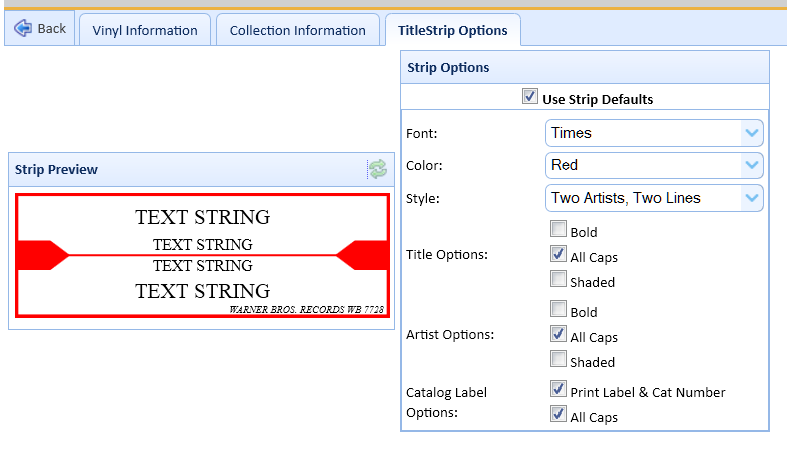Screen dimensions: 787x465
Task: Switch to the Vinyl Information tab
Action: pyautogui.click(x=145, y=30)
